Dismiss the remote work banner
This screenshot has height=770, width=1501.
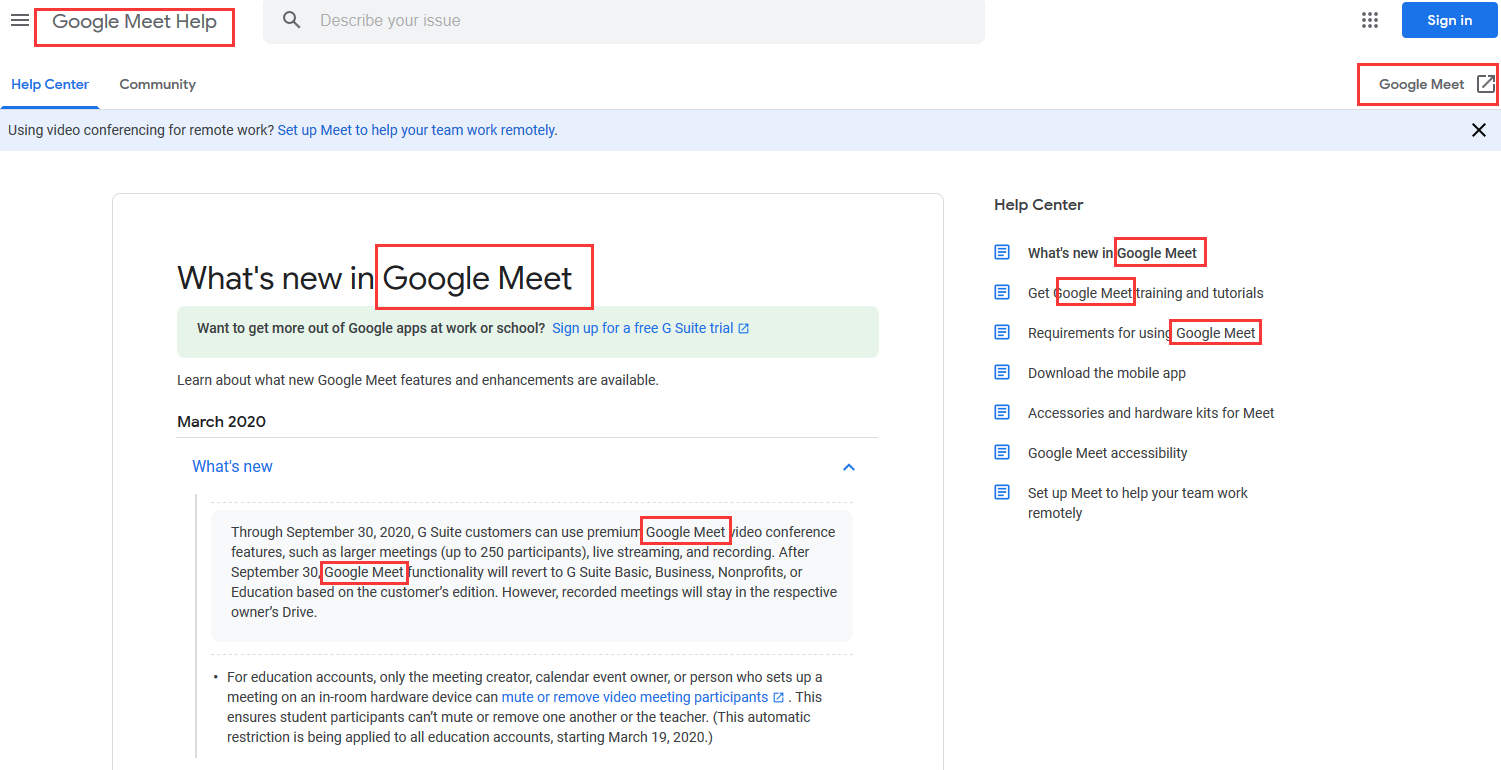coord(1479,130)
